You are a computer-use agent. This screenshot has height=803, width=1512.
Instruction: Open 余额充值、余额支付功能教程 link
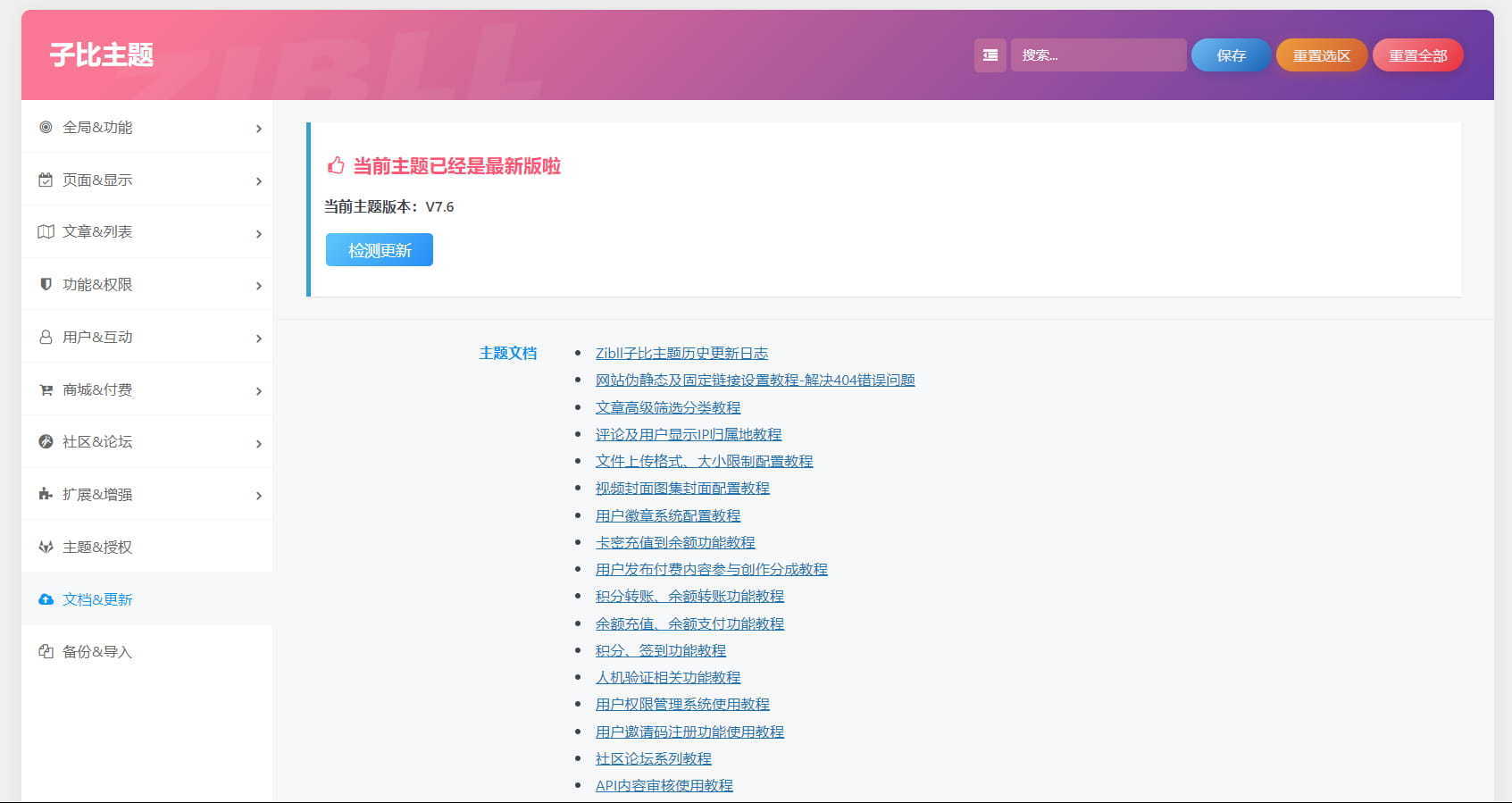tap(689, 623)
